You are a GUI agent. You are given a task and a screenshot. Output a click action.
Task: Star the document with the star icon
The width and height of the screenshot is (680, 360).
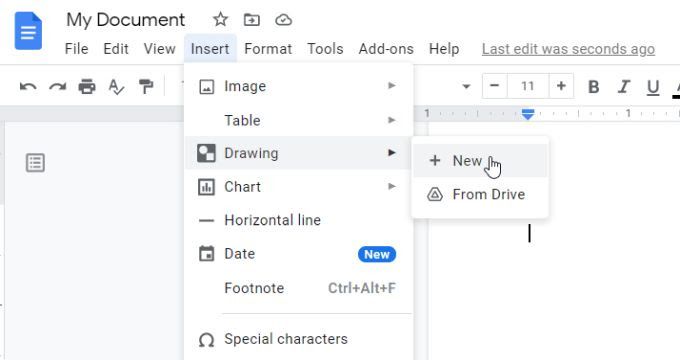pos(220,20)
